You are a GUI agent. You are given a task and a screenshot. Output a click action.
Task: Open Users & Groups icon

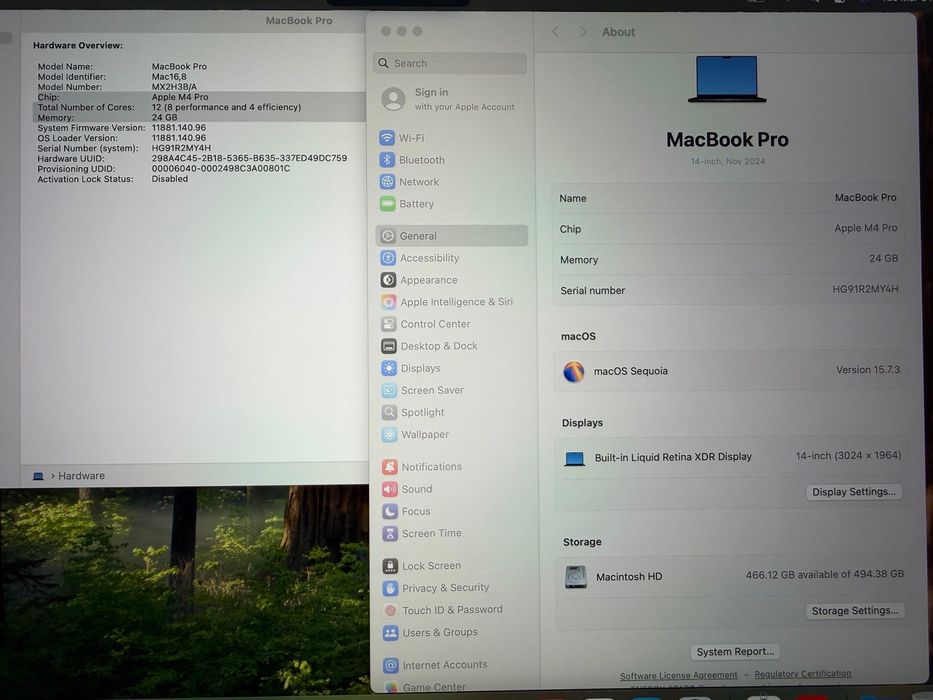tap(390, 632)
